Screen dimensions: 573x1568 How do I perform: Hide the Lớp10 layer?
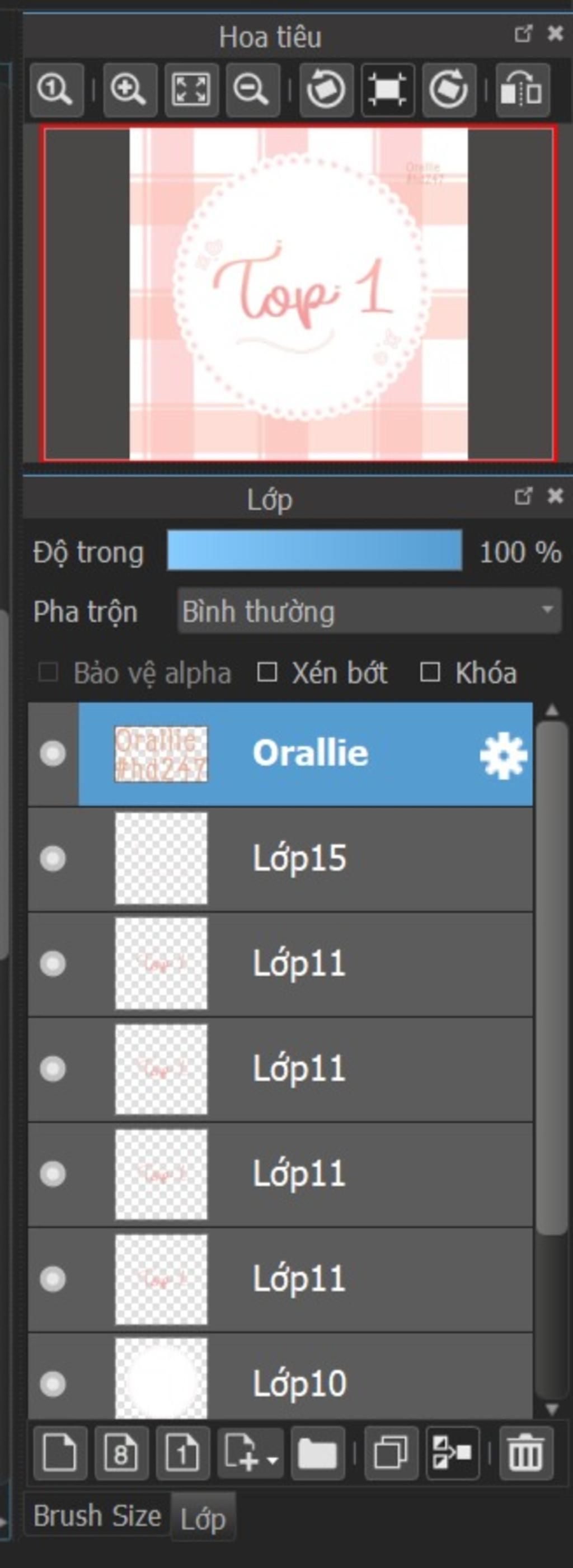point(53,1383)
